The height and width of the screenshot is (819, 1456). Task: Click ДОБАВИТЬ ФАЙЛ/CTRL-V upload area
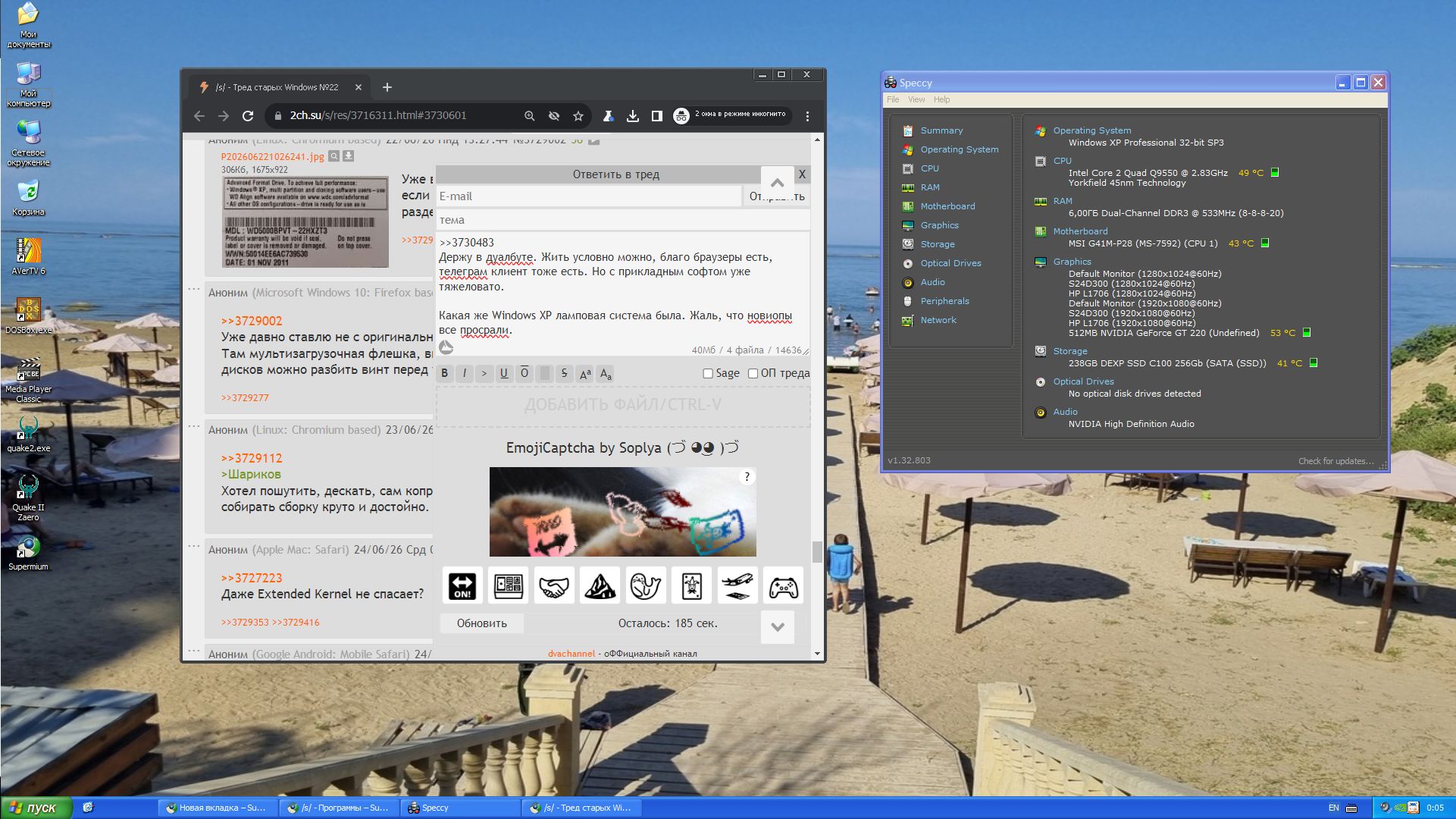pos(623,405)
